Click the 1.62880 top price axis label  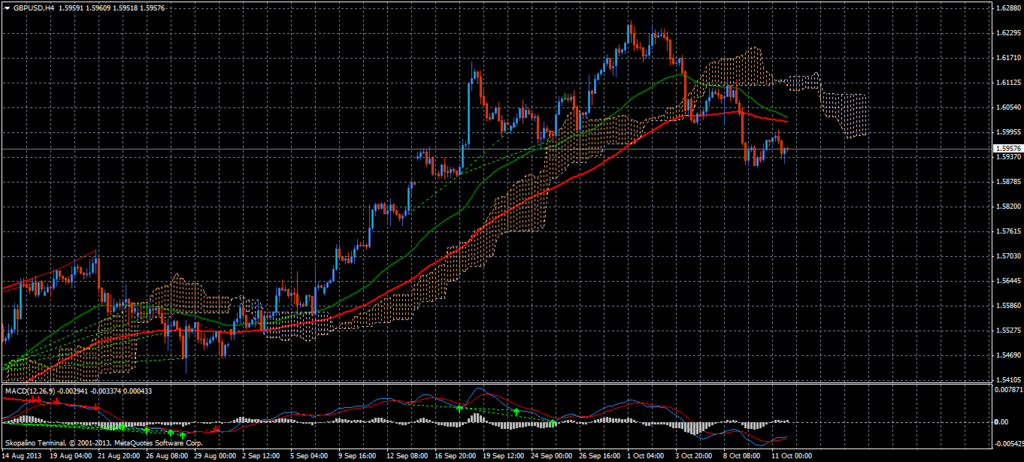pos(1004,8)
